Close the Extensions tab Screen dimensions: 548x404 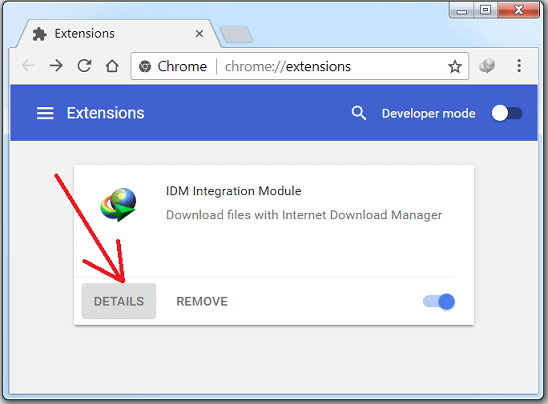[199, 34]
